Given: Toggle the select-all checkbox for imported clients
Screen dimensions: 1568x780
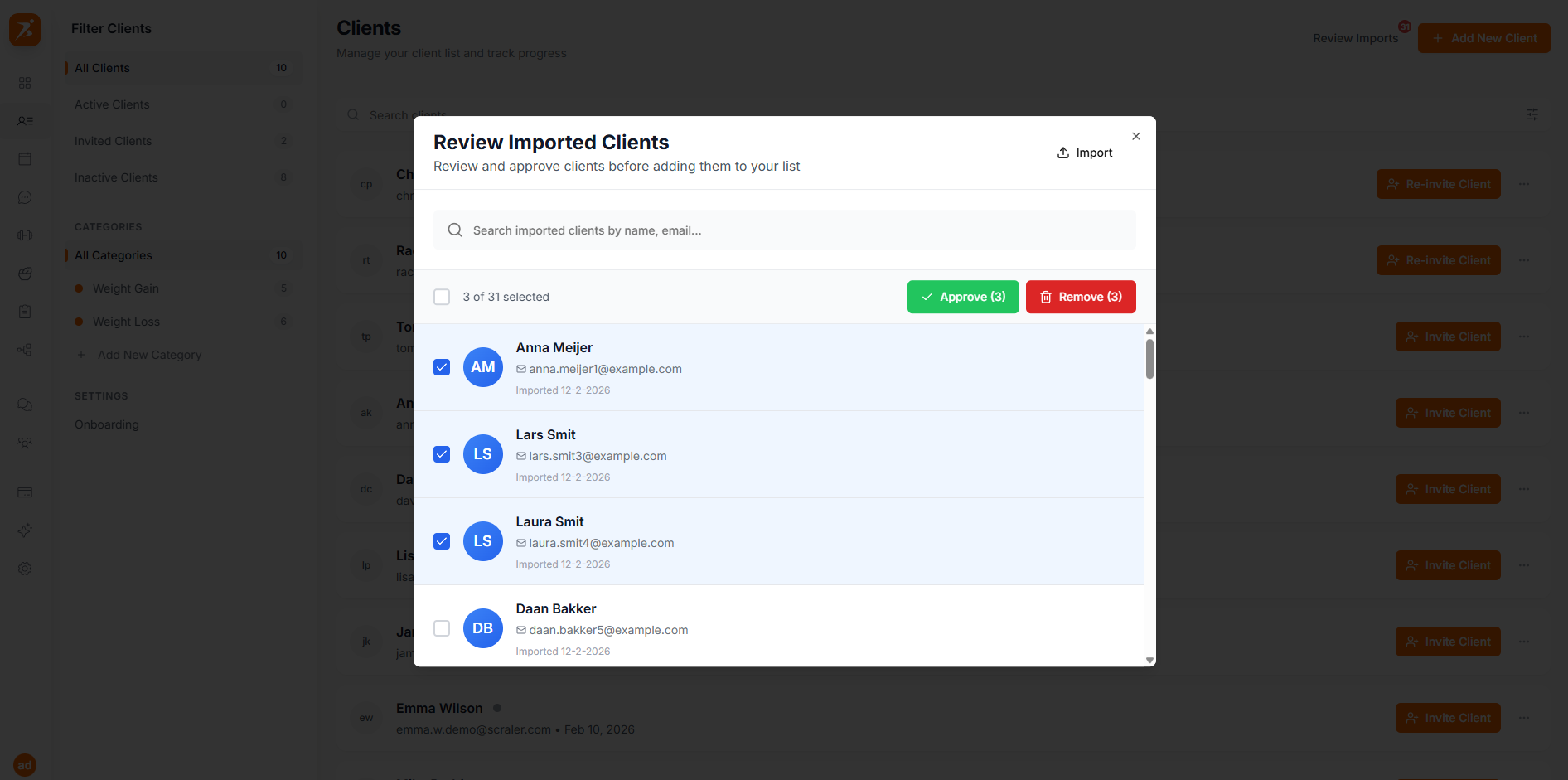Looking at the screenshot, I should tap(441, 296).
